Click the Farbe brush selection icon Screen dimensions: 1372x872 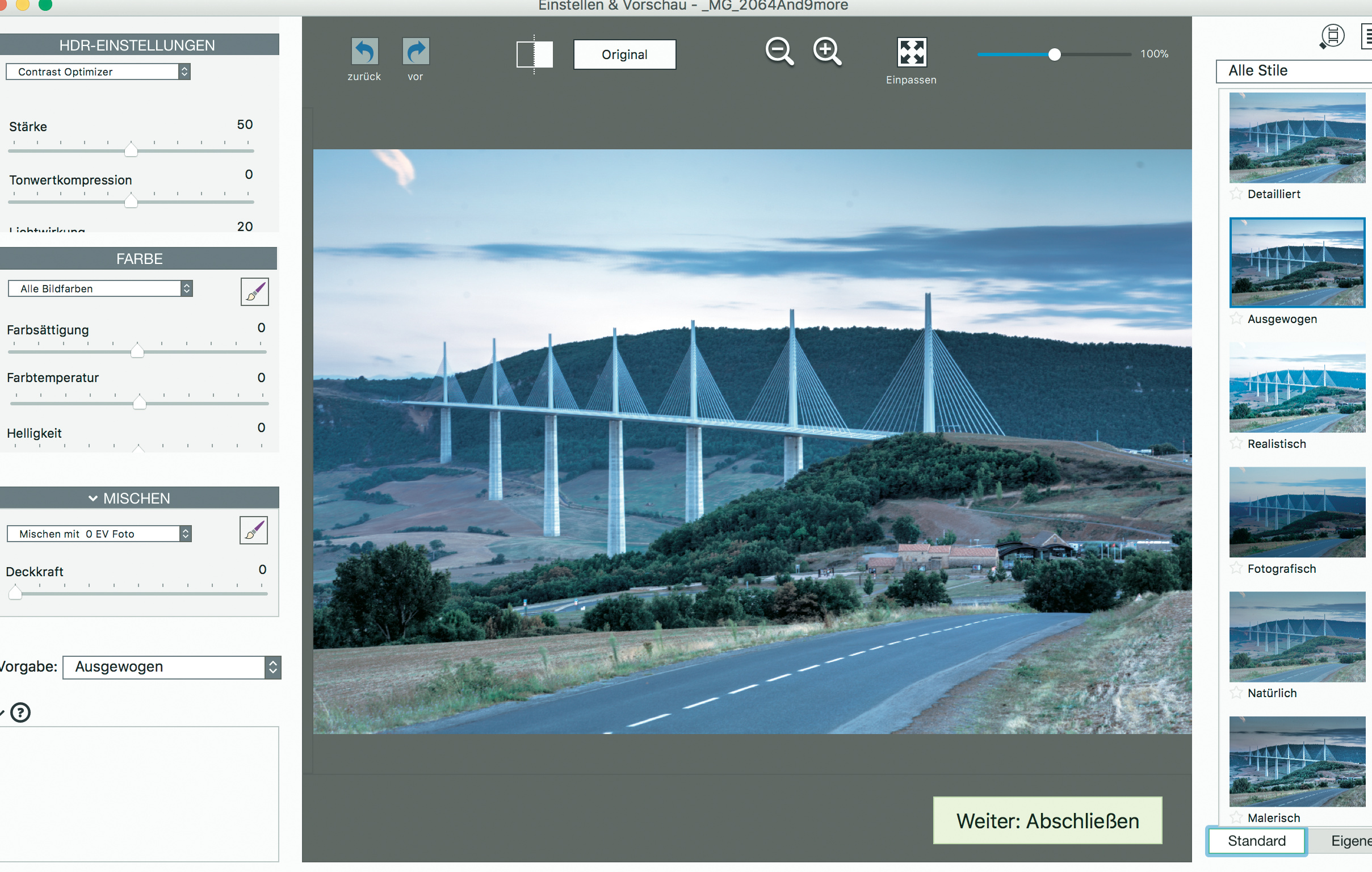[254, 292]
